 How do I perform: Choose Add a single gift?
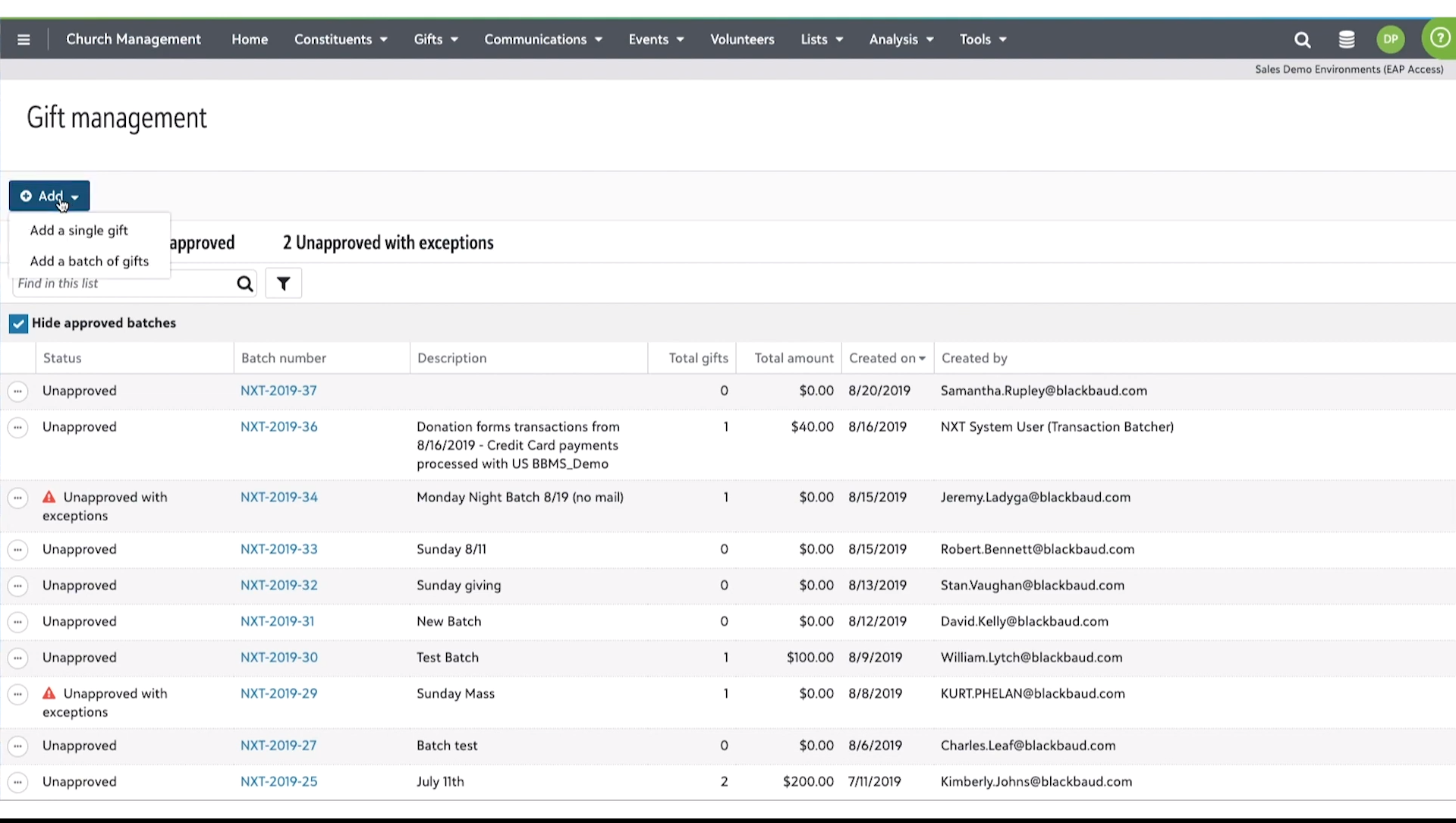(x=79, y=231)
